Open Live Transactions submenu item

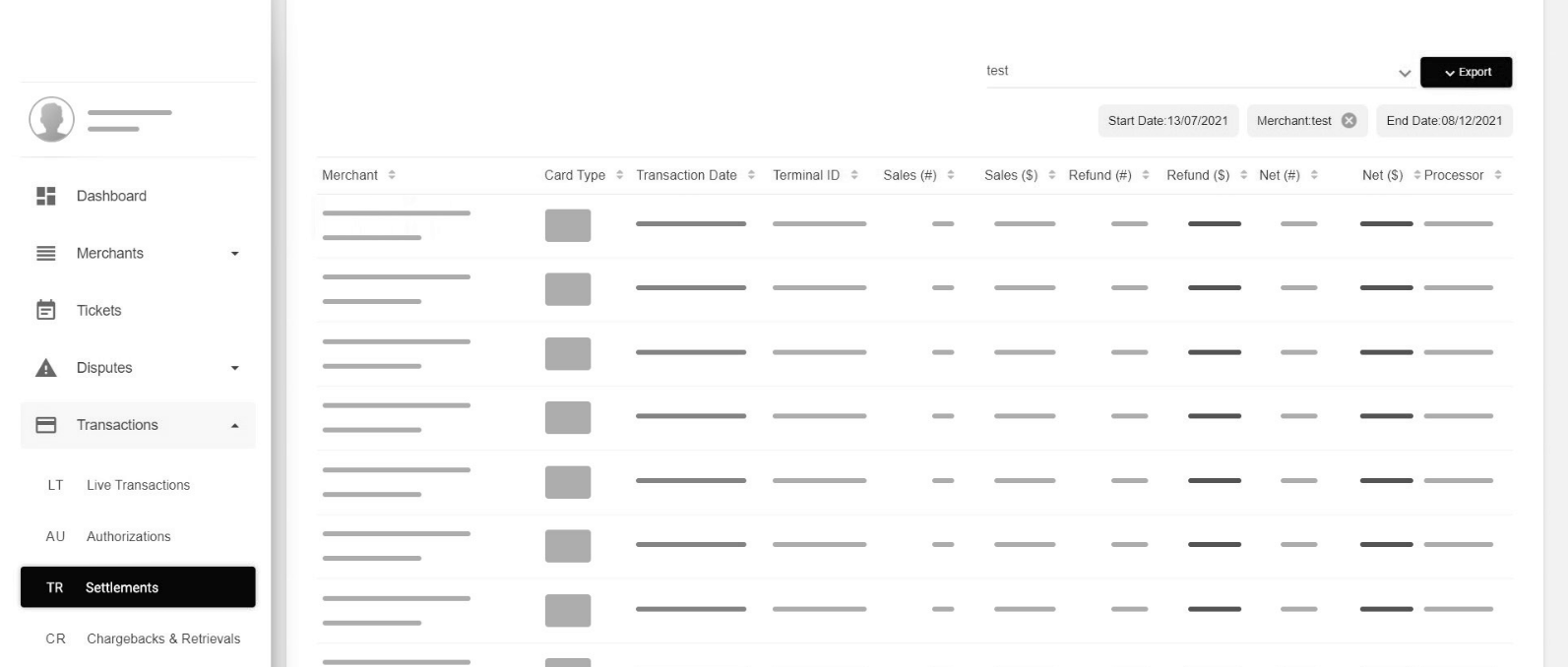tap(138, 485)
